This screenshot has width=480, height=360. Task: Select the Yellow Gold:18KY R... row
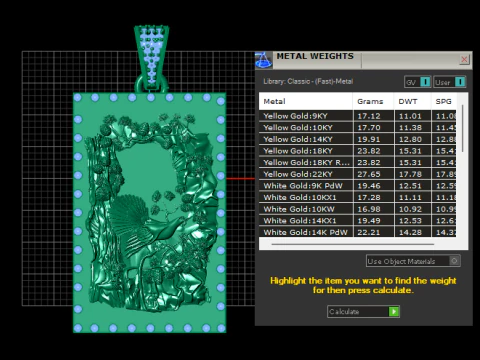tap(357, 163)
